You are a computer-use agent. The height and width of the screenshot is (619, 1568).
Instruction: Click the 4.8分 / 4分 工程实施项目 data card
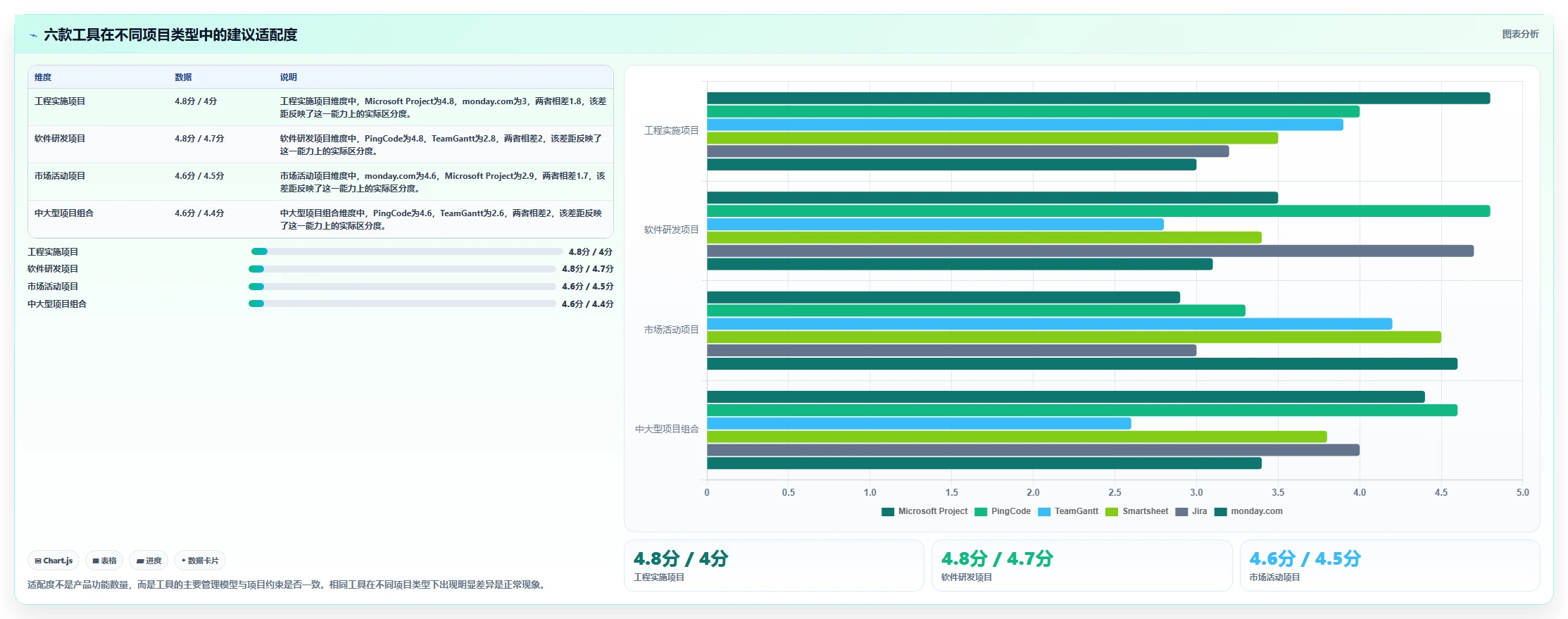(774, 565)
